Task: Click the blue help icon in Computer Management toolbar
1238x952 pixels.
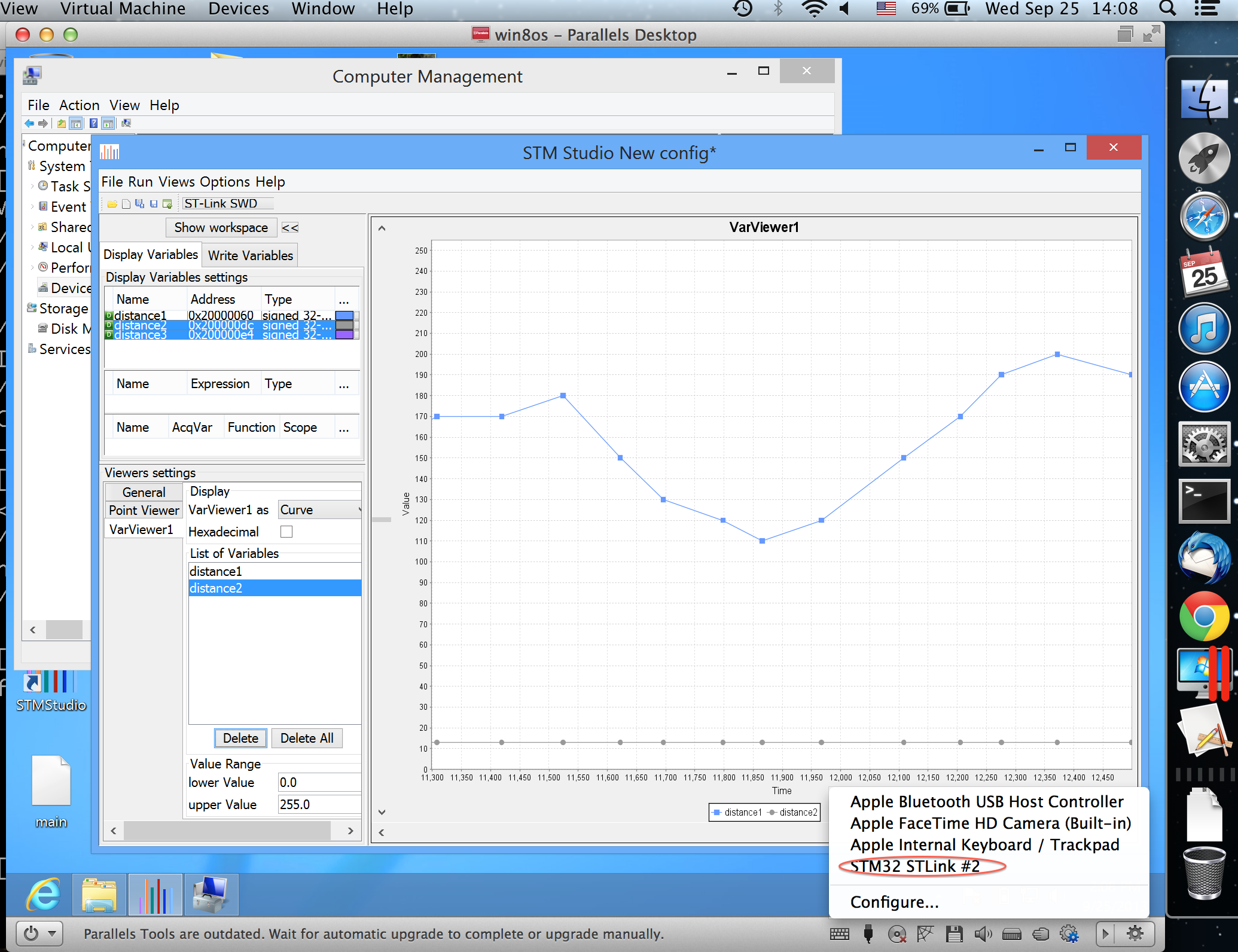Action: click(93, 123)
